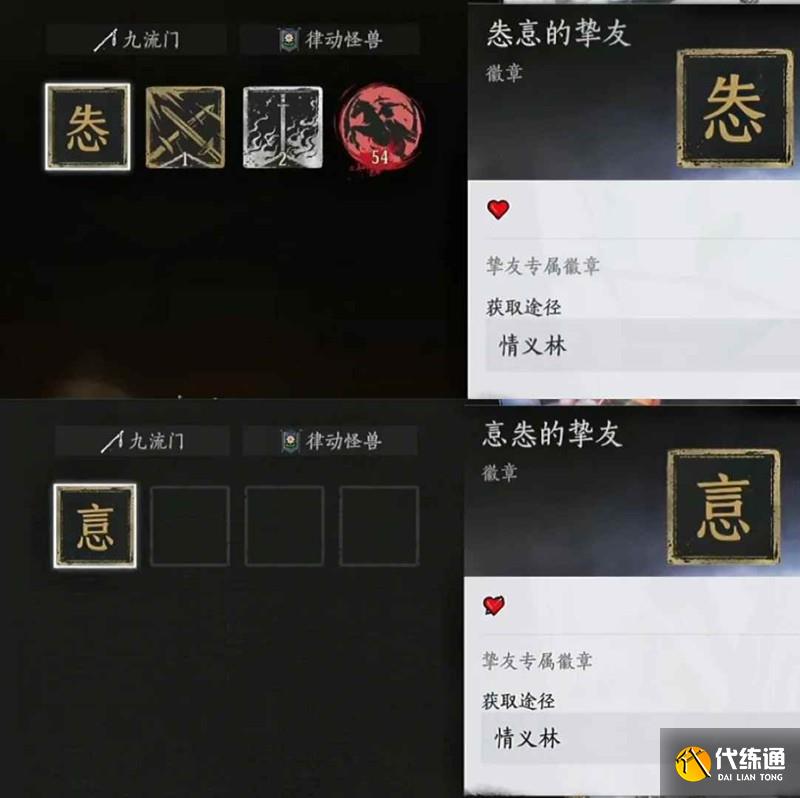This screenshot has width=800, height=798.
Task: Click the large 恙 badge preview image
Action: 735,109
